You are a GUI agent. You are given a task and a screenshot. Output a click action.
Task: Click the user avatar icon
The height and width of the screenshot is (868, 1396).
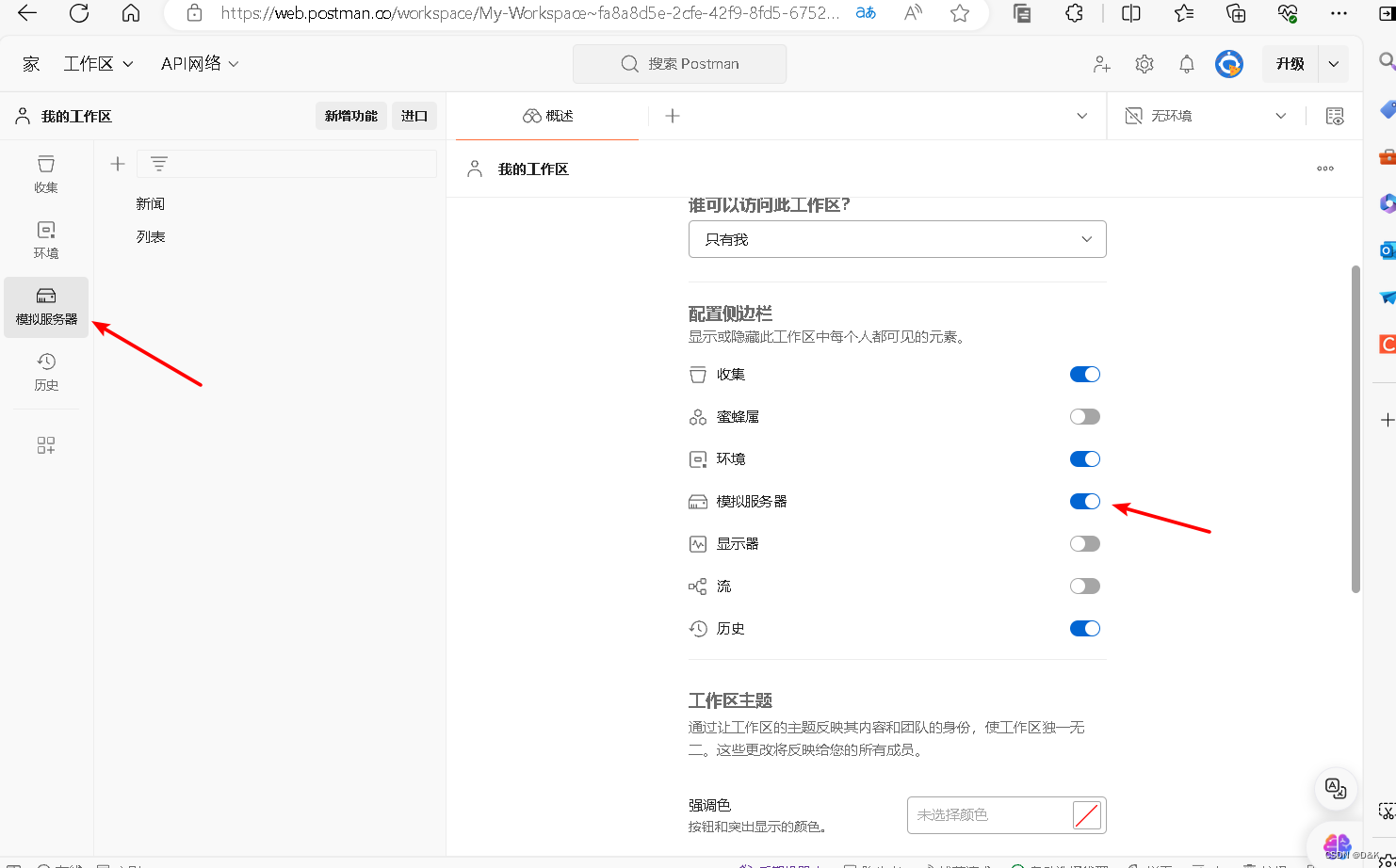coord(1229,64)
